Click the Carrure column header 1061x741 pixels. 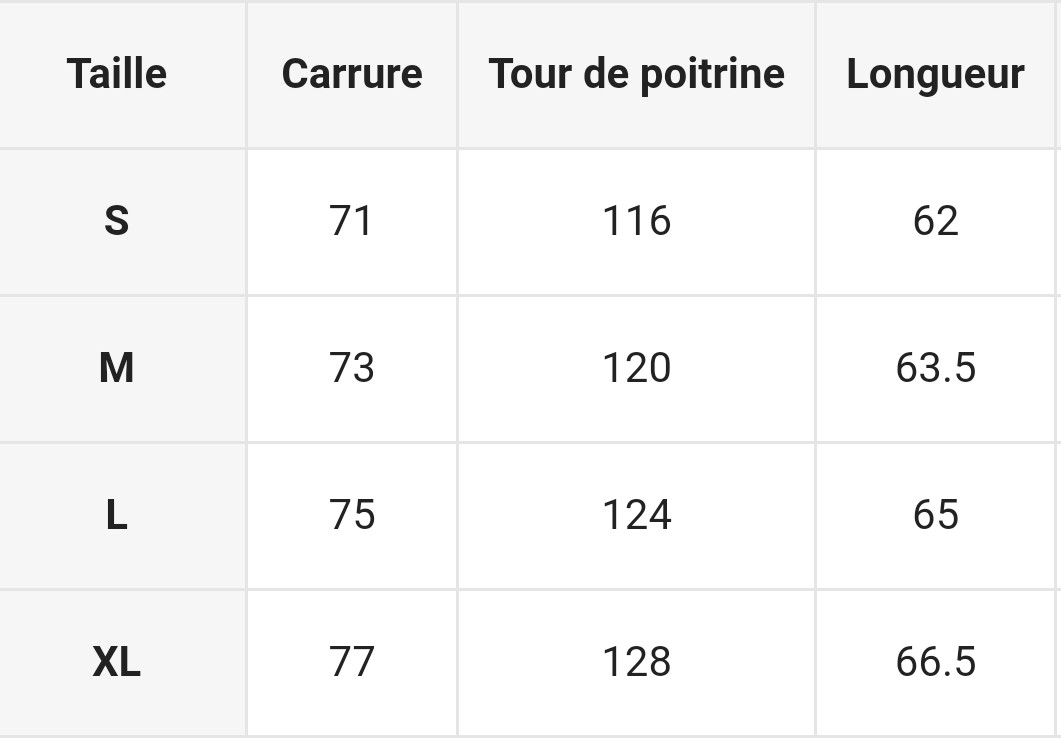(x=352, y=74)
